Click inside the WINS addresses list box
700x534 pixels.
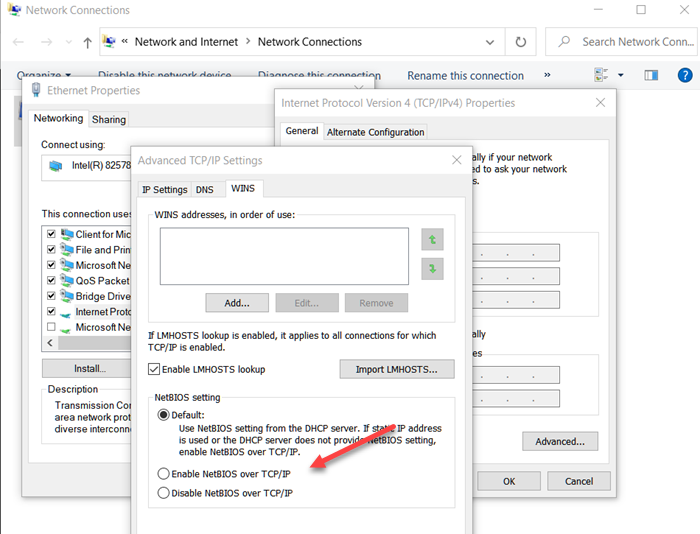tap(284, 256)
